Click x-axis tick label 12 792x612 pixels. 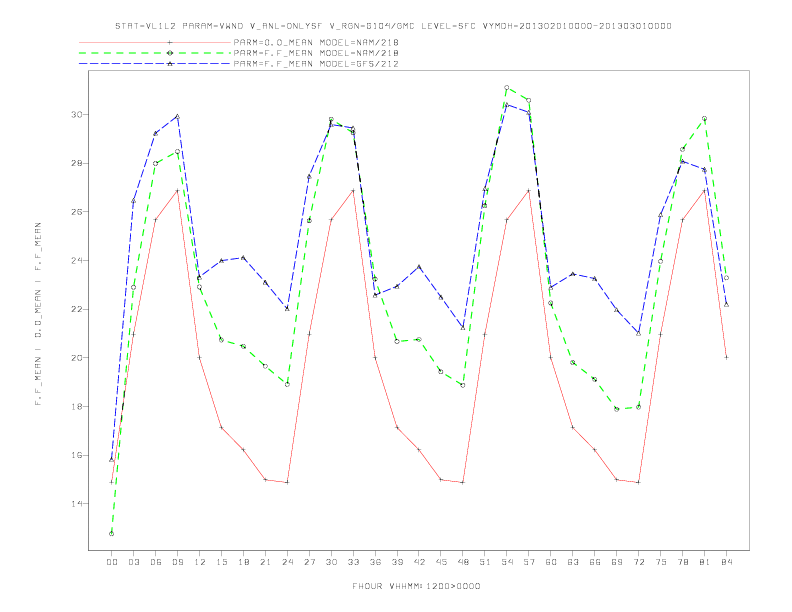coord(200,562)
